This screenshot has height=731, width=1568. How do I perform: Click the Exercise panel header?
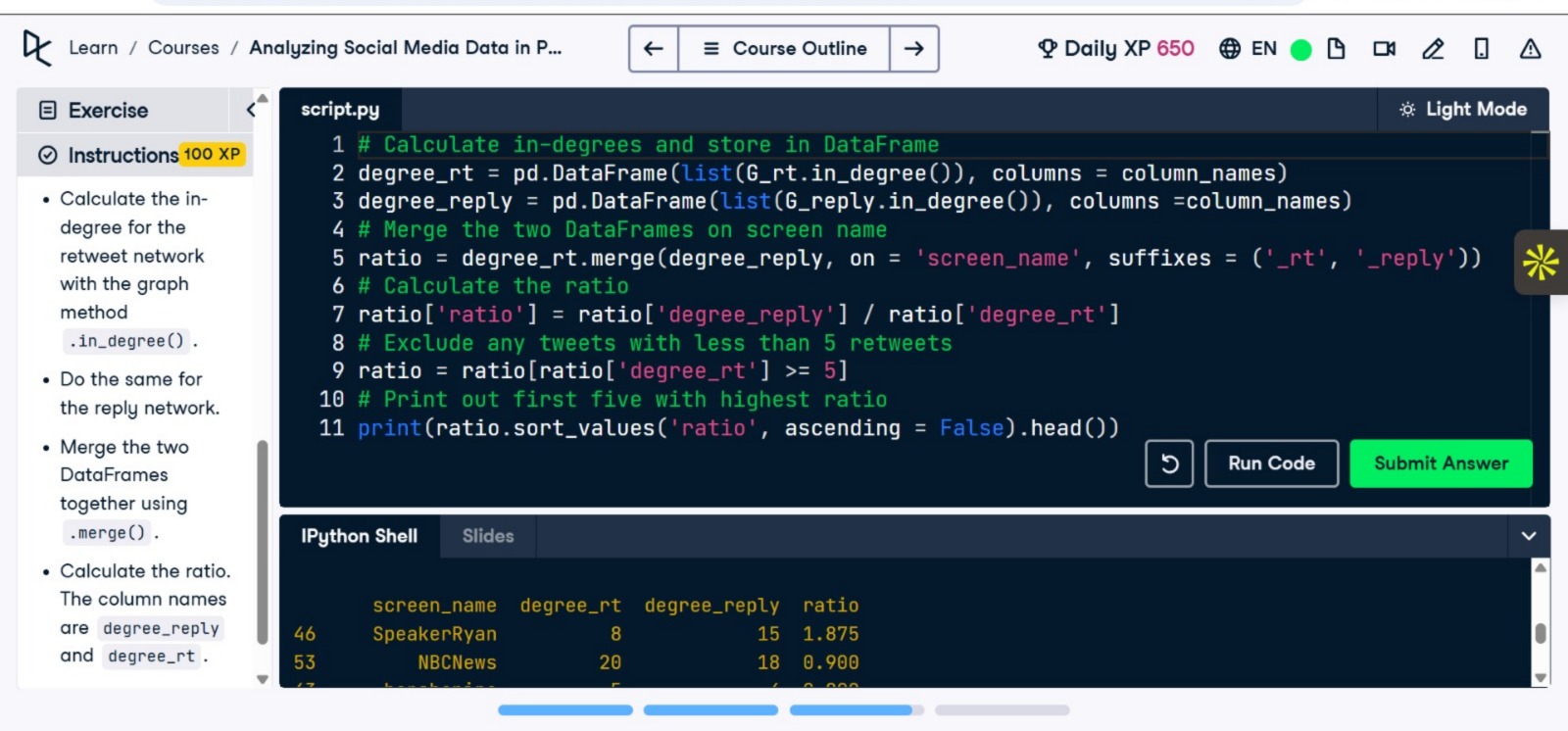(x=135, y=110)
